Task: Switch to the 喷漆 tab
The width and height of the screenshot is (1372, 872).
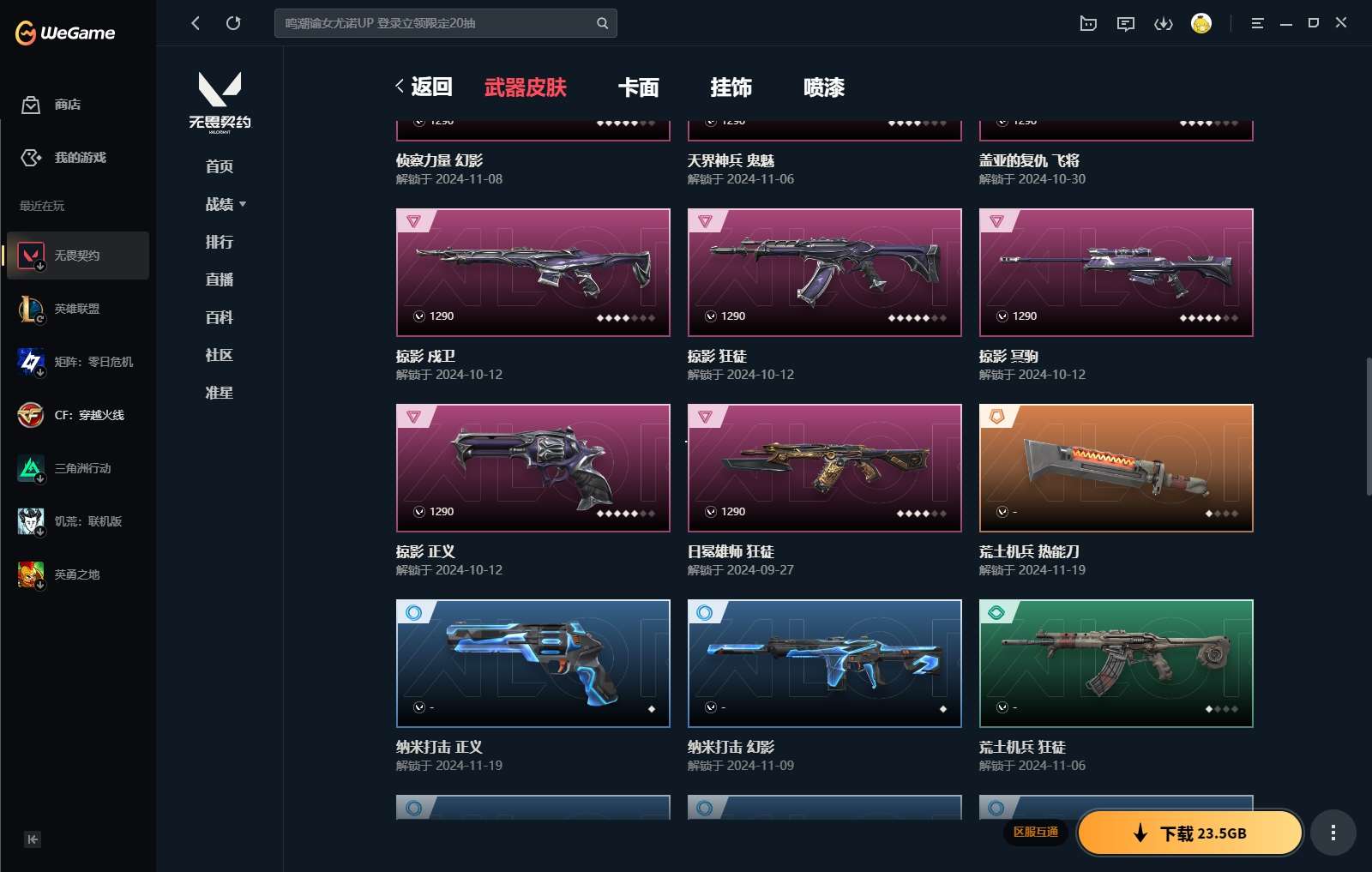Action: coord(824,87)
